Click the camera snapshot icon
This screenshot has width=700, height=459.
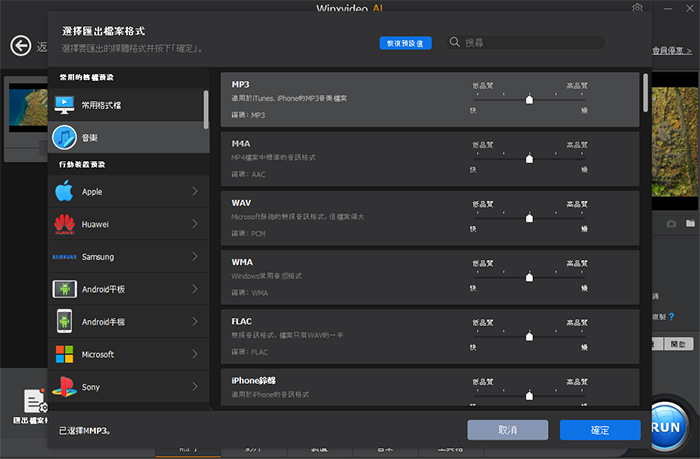coord(671,224)
